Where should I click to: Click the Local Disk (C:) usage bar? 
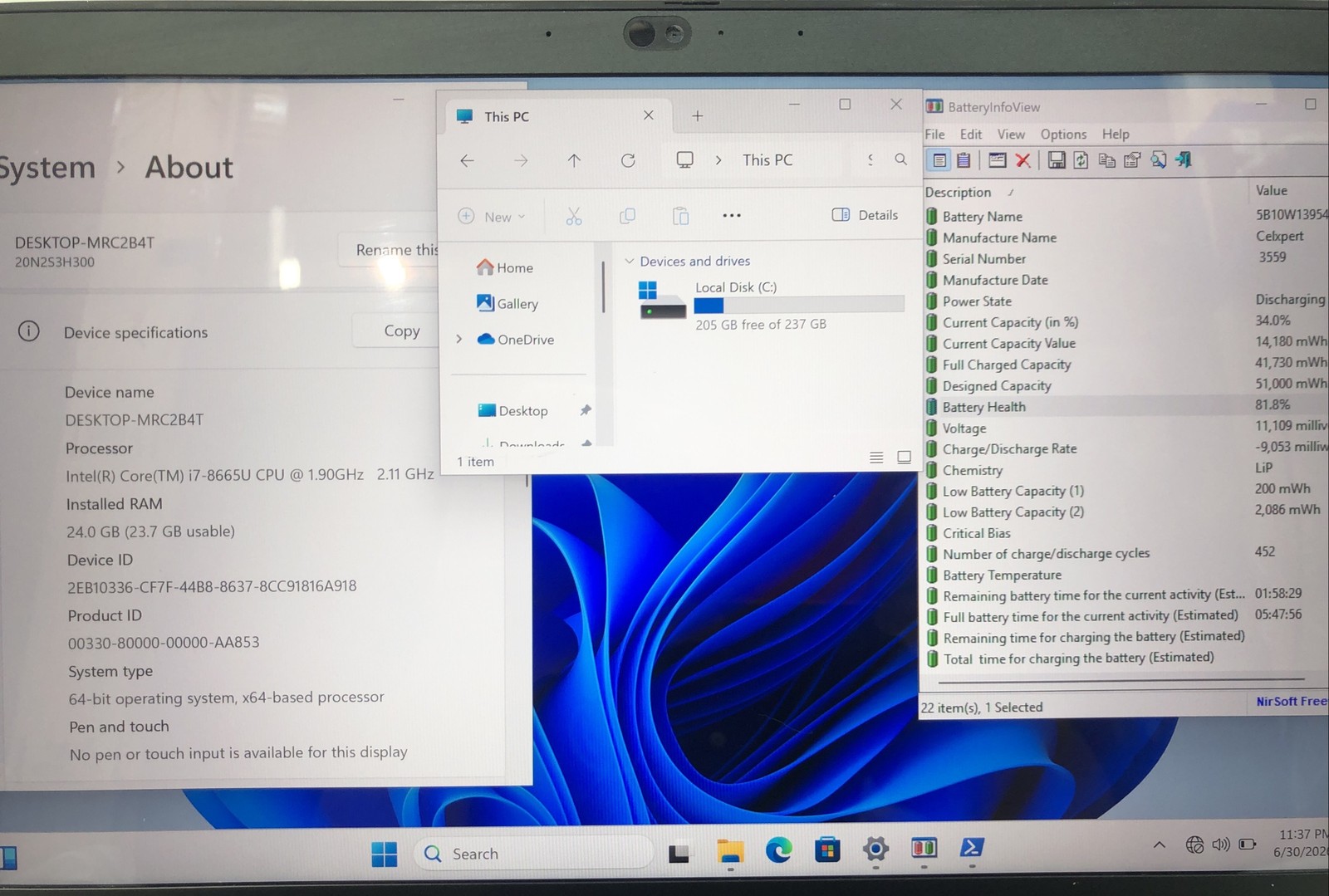(x=799, y=305)
